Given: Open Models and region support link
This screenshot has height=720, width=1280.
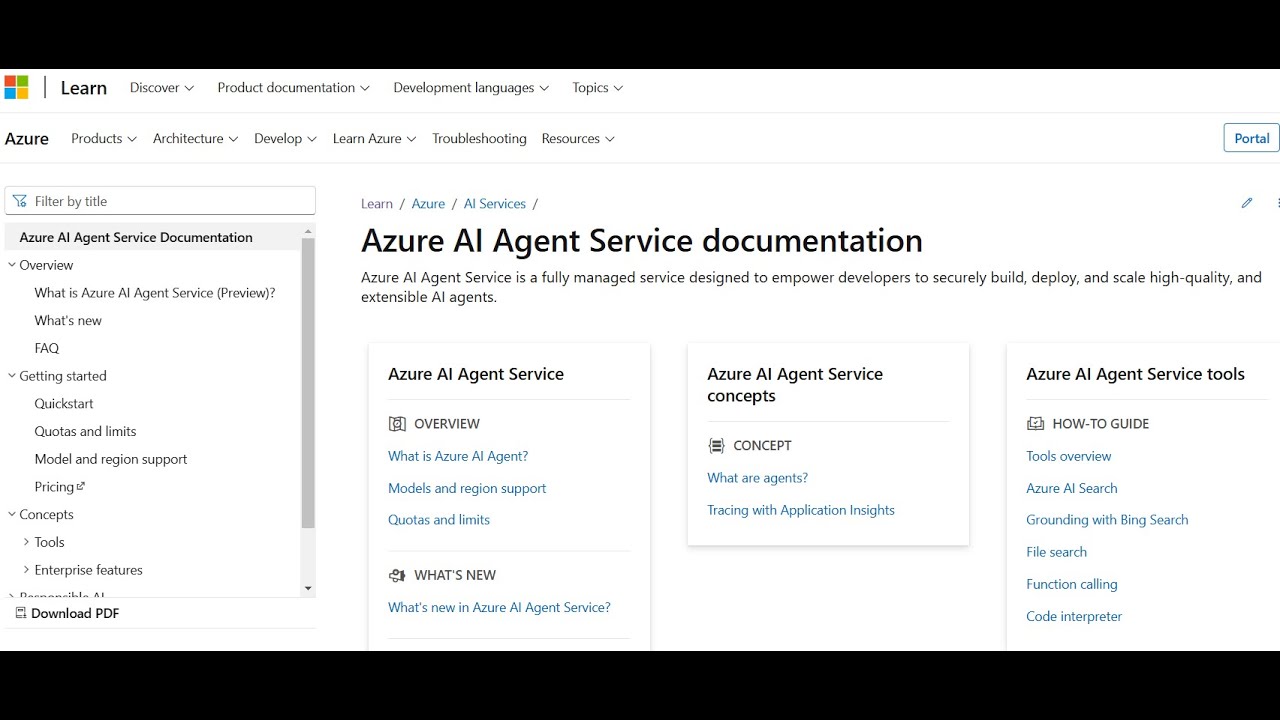Looking at the screenshot, I should tap(467, 488).
